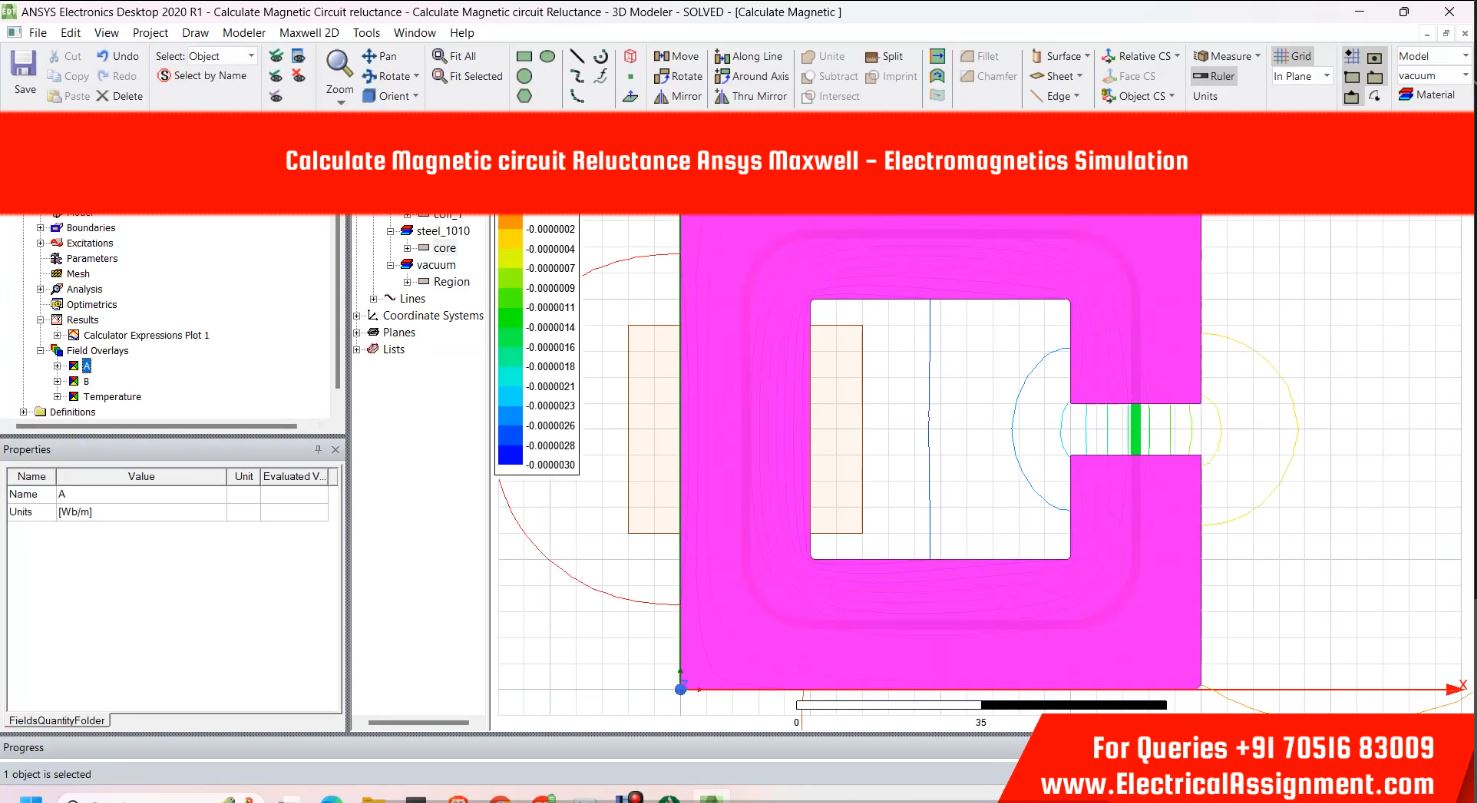Toggle the Ruler display button
This screenshot has height=803, width=1477.
[x=1214, y=76]
